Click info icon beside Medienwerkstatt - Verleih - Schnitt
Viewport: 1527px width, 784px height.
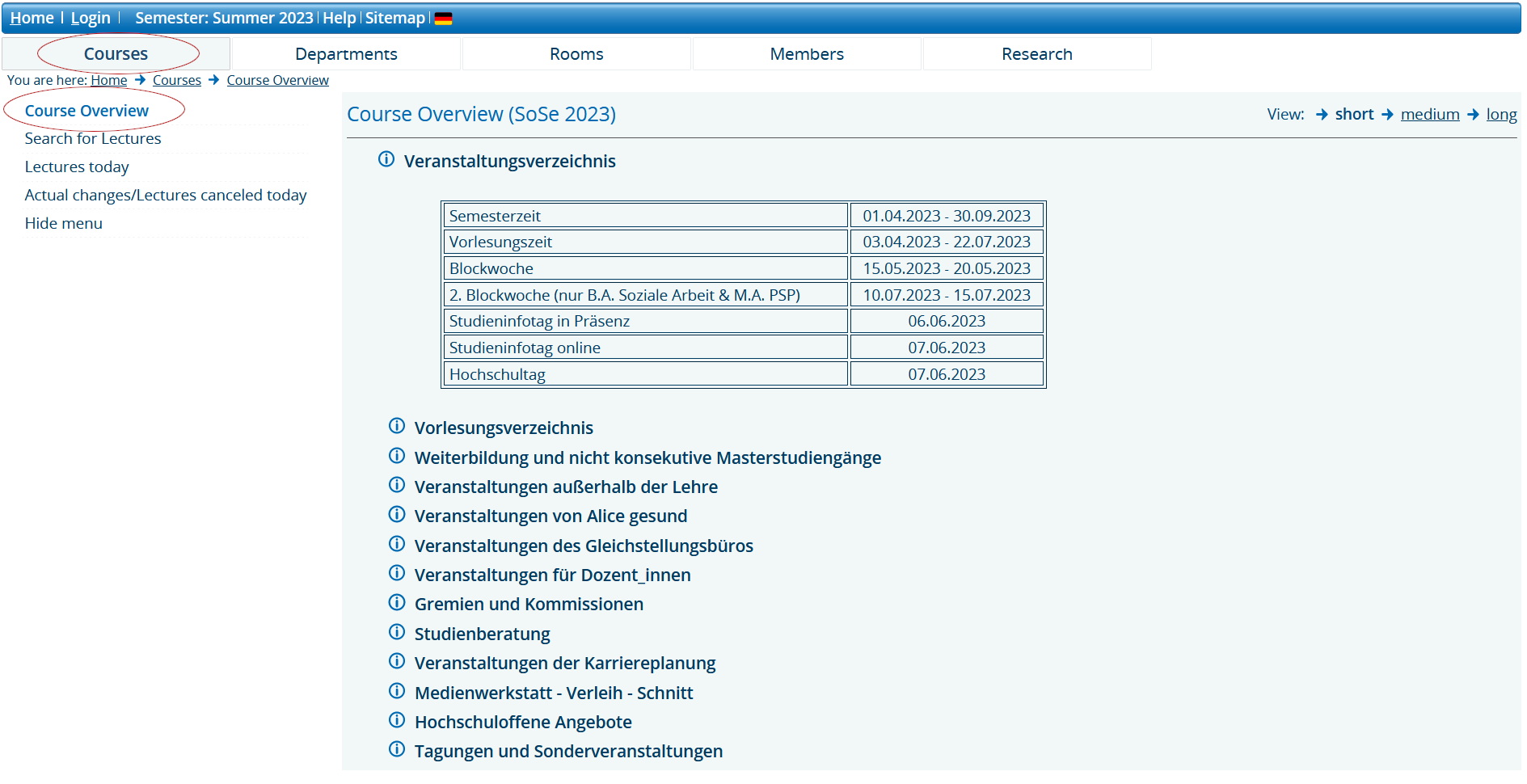pyautogui.click(x=397, y=691)
